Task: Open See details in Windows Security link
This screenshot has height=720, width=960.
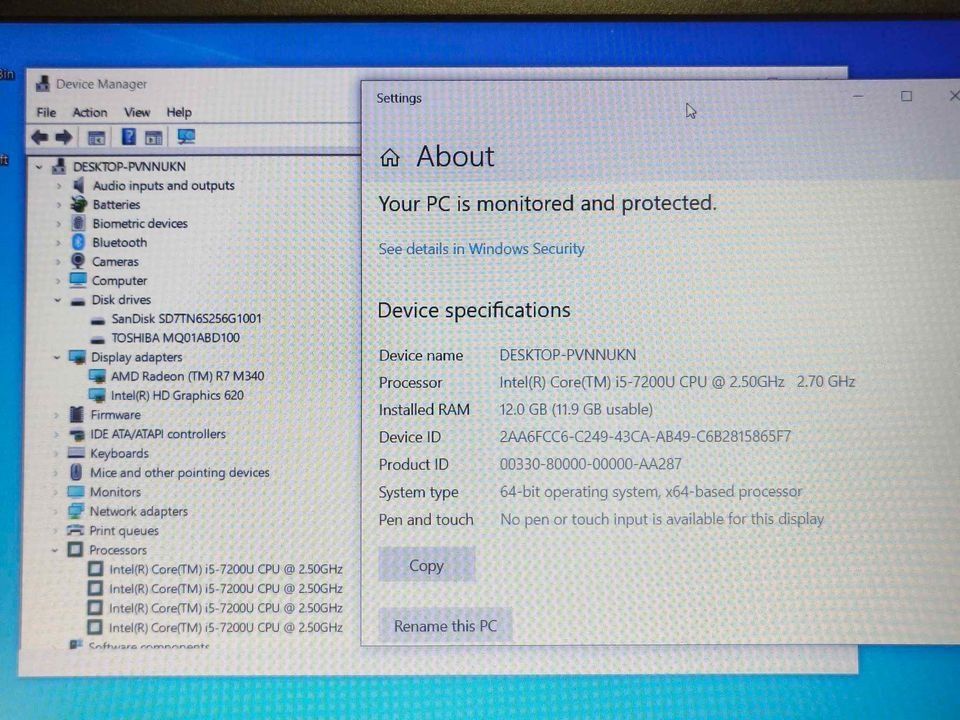Action: pyautogui.click(x=481, y=249)
